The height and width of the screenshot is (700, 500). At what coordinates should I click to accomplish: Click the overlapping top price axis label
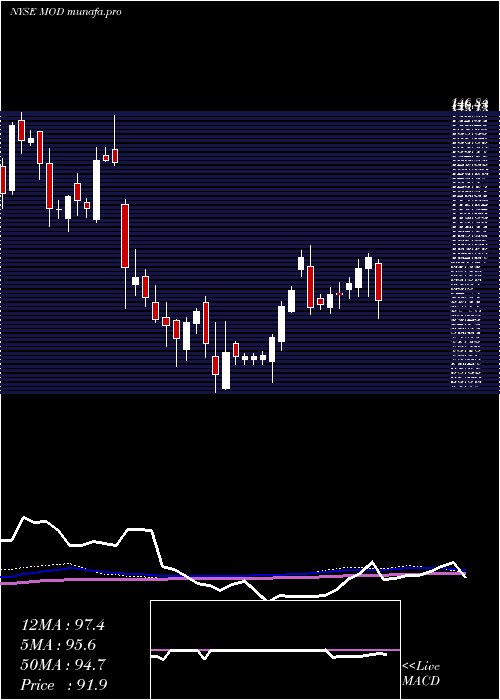pyautogui.click(x=471, y=105)
